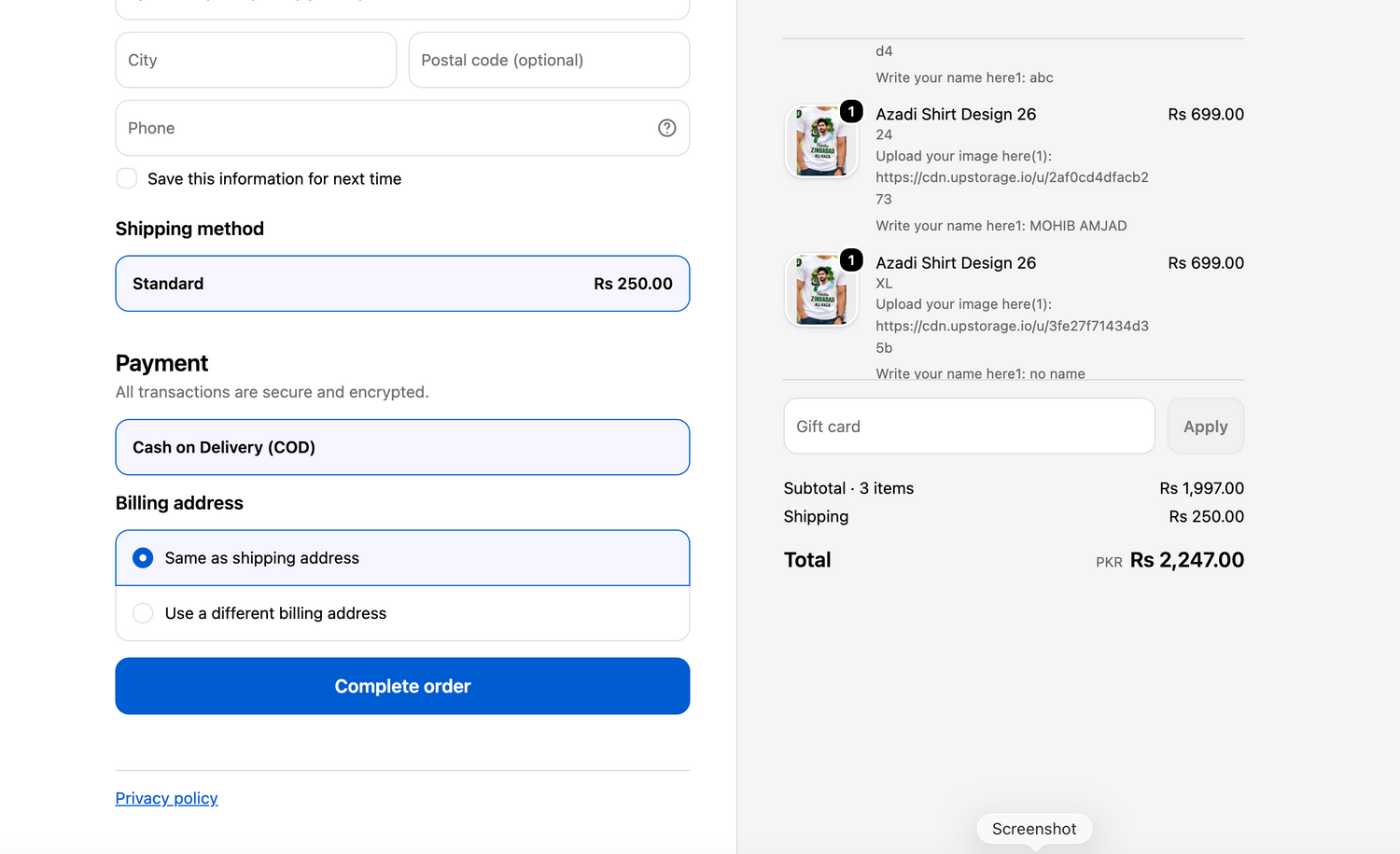Click the upstorage image URL for size 24 shirt

1012,188
